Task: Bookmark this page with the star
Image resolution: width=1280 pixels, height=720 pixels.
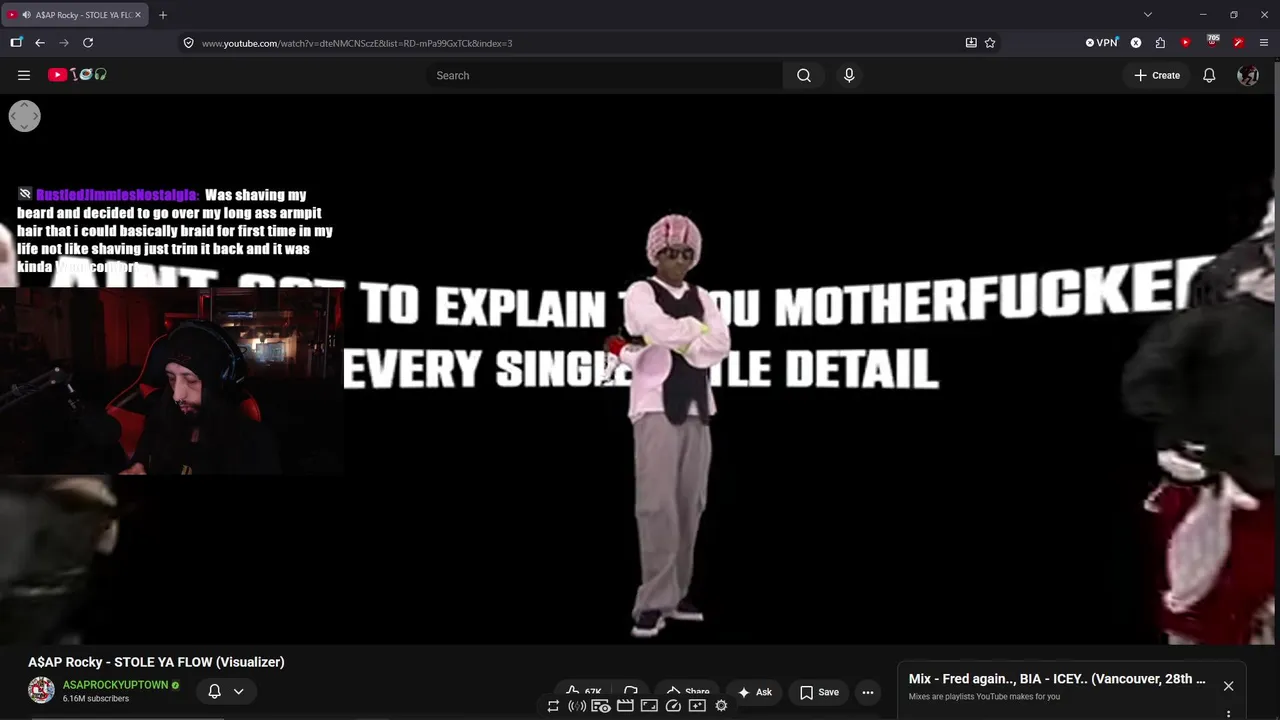Action: click(x=990, y=43)
